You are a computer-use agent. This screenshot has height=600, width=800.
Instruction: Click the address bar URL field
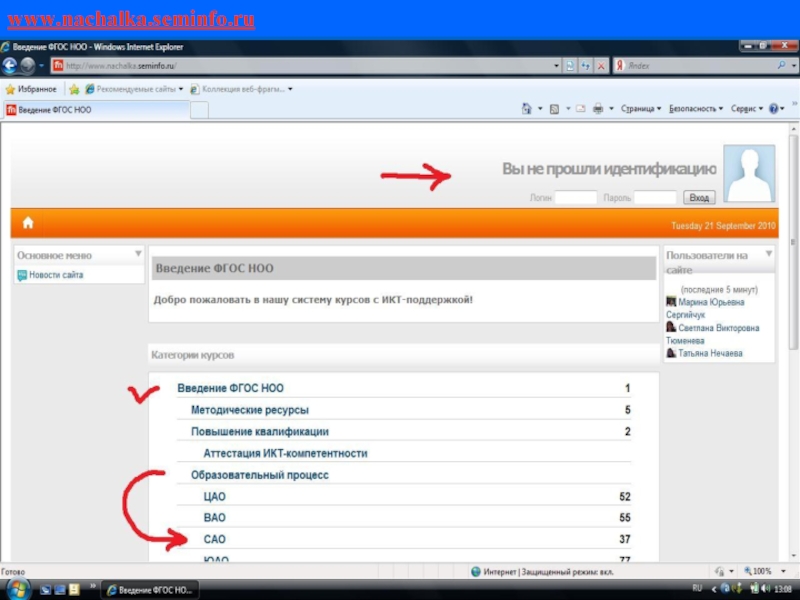(x=301, y=66)
